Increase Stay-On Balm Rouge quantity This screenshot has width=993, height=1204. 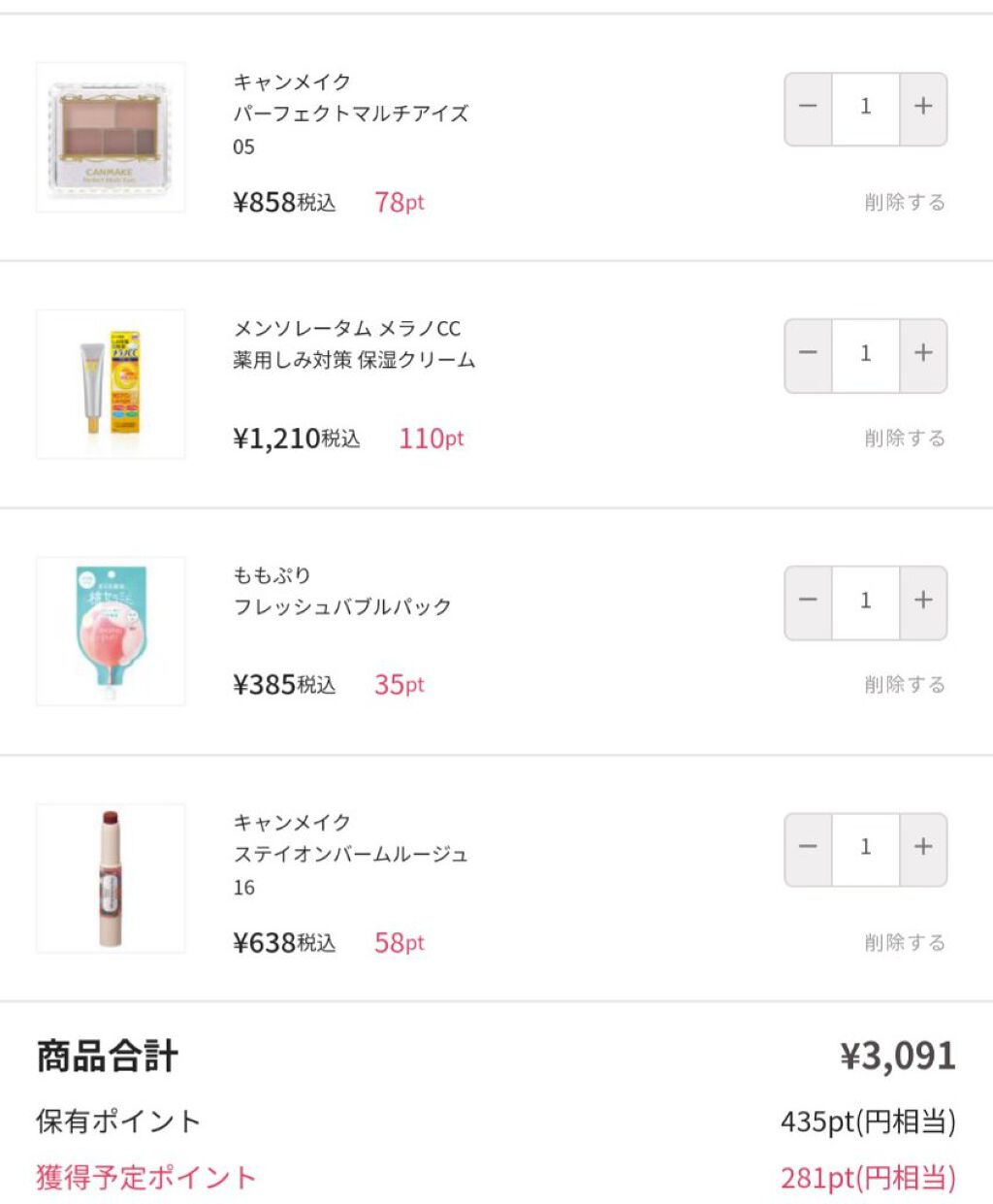[x=923, y=847]
